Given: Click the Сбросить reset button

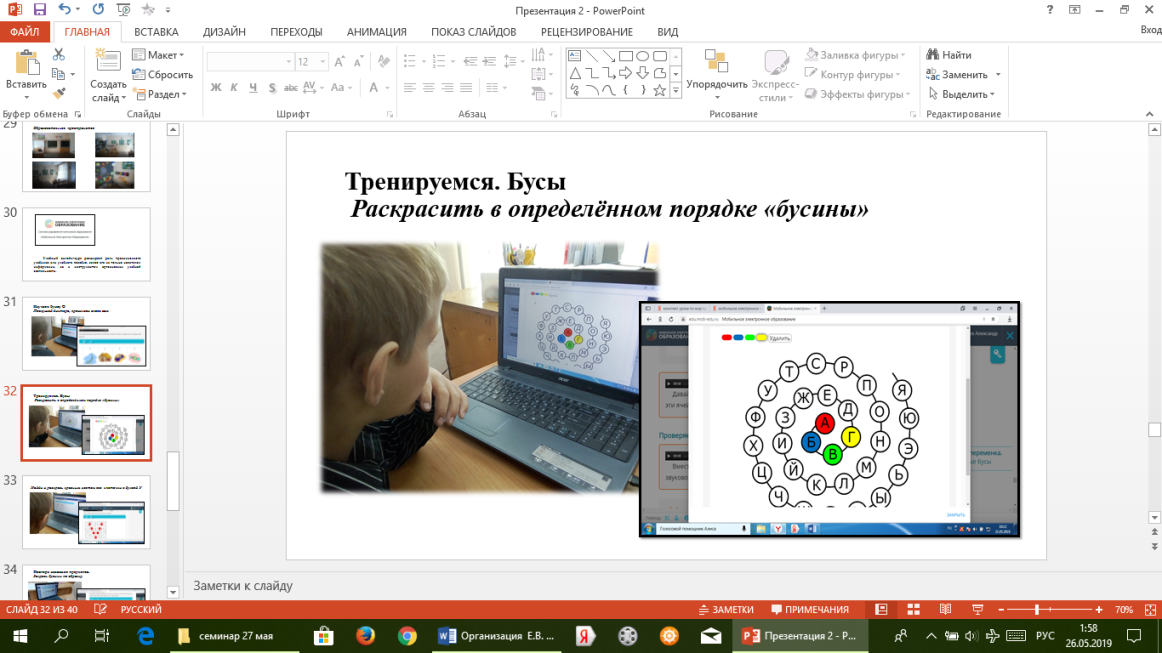Looking at the screenshot, I should [163, 75].
